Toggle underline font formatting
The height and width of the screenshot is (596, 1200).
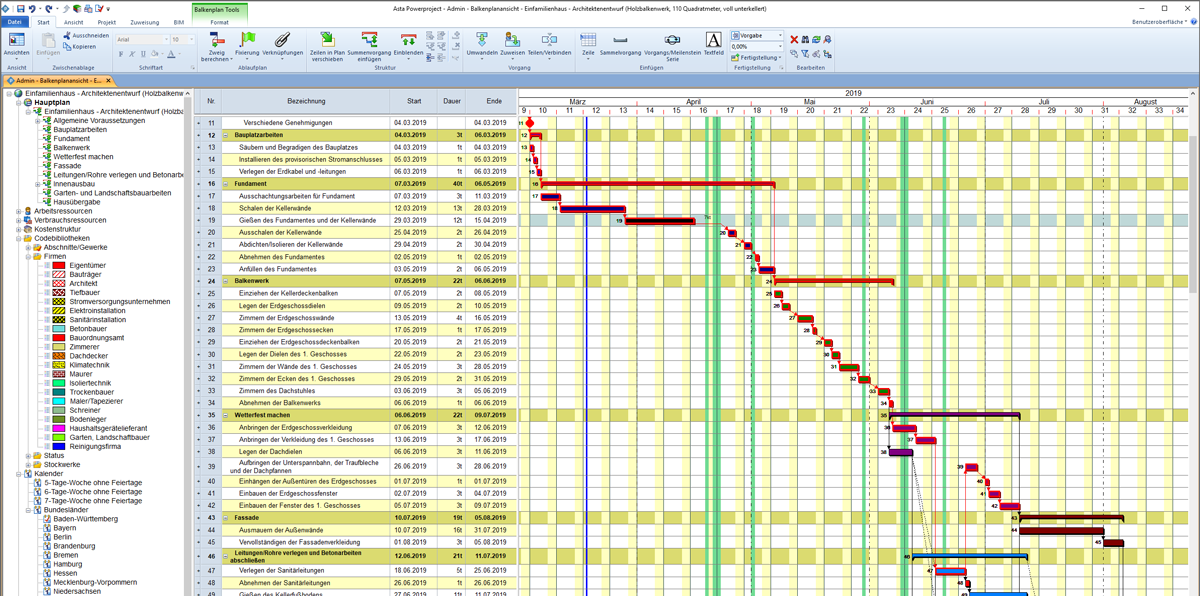143,54
